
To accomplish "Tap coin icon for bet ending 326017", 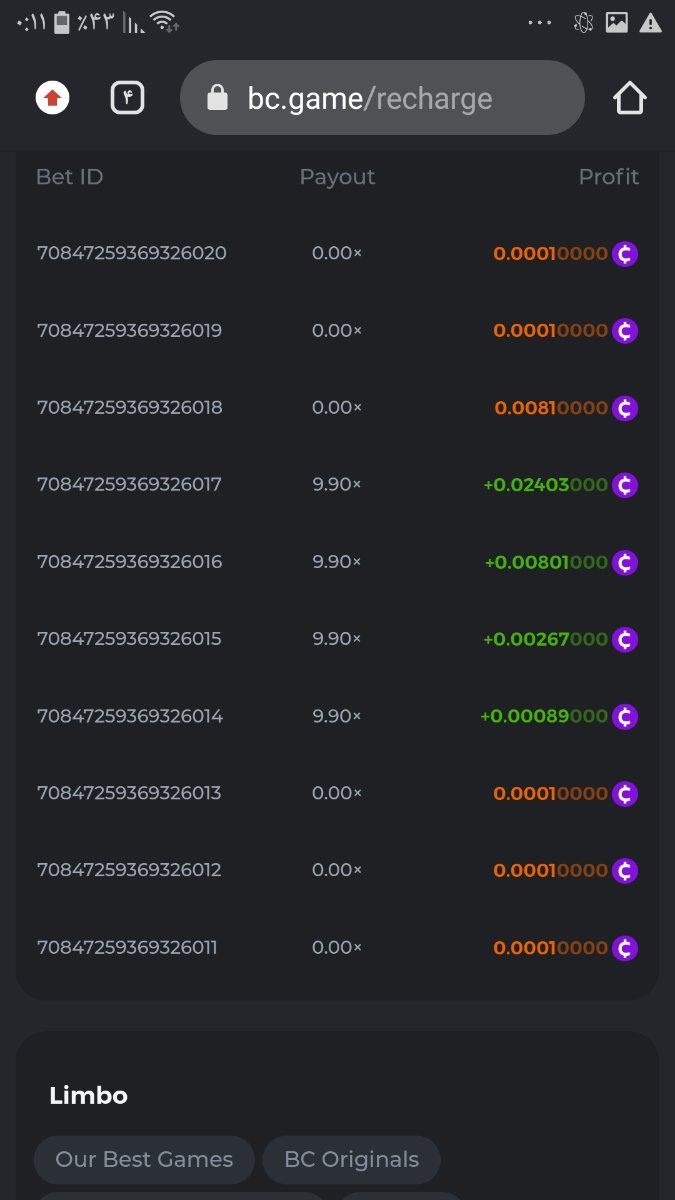I will [x=625, y=485].
